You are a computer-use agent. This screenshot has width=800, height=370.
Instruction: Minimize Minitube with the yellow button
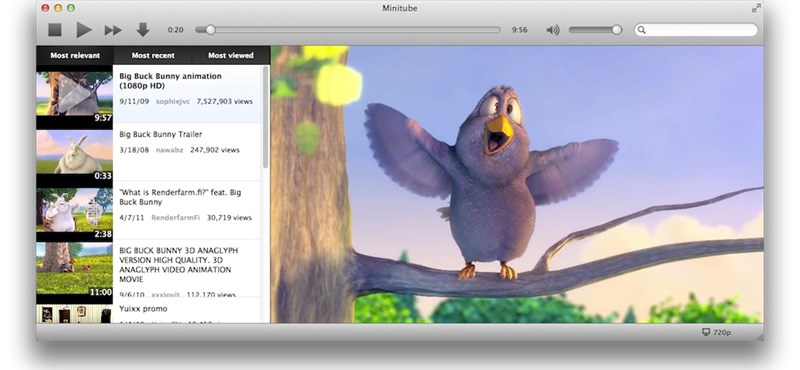[x=58, y=8]
